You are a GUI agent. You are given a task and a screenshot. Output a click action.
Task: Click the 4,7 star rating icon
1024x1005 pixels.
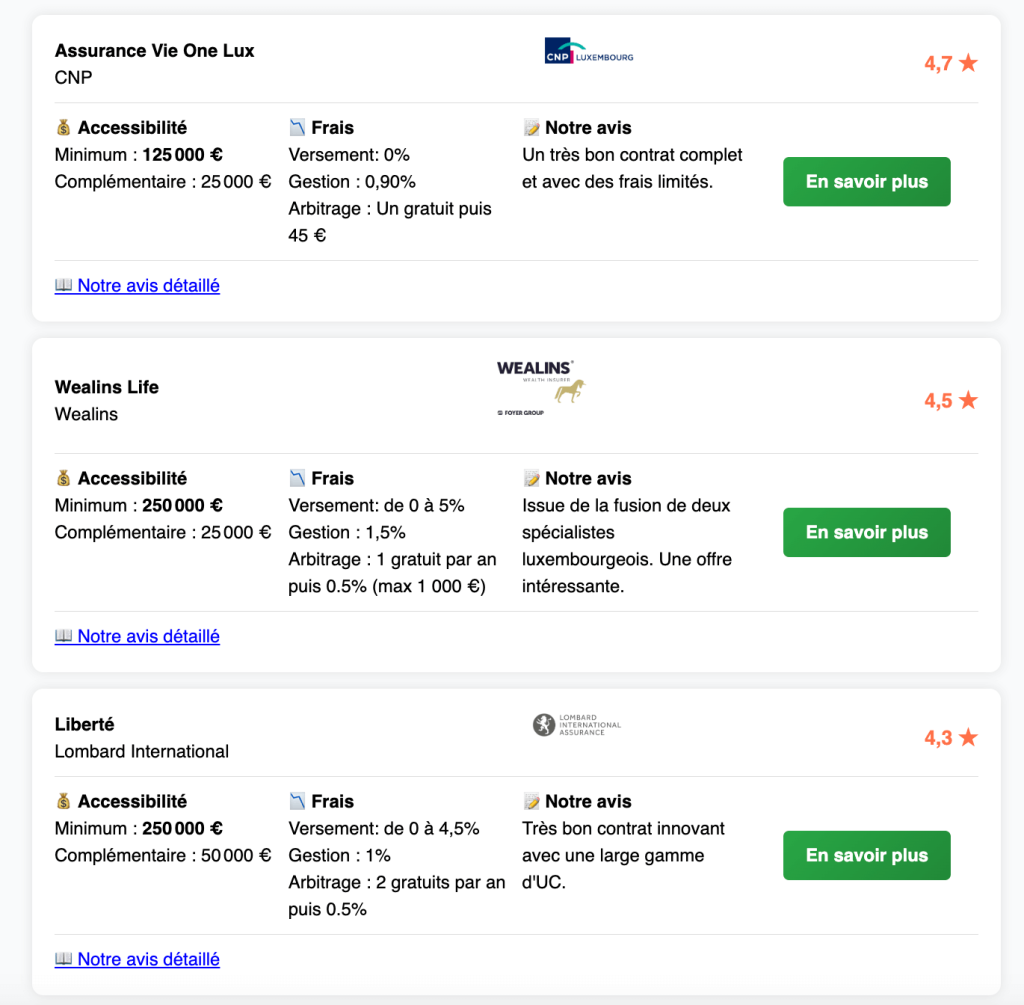click(x=967, y=64)
